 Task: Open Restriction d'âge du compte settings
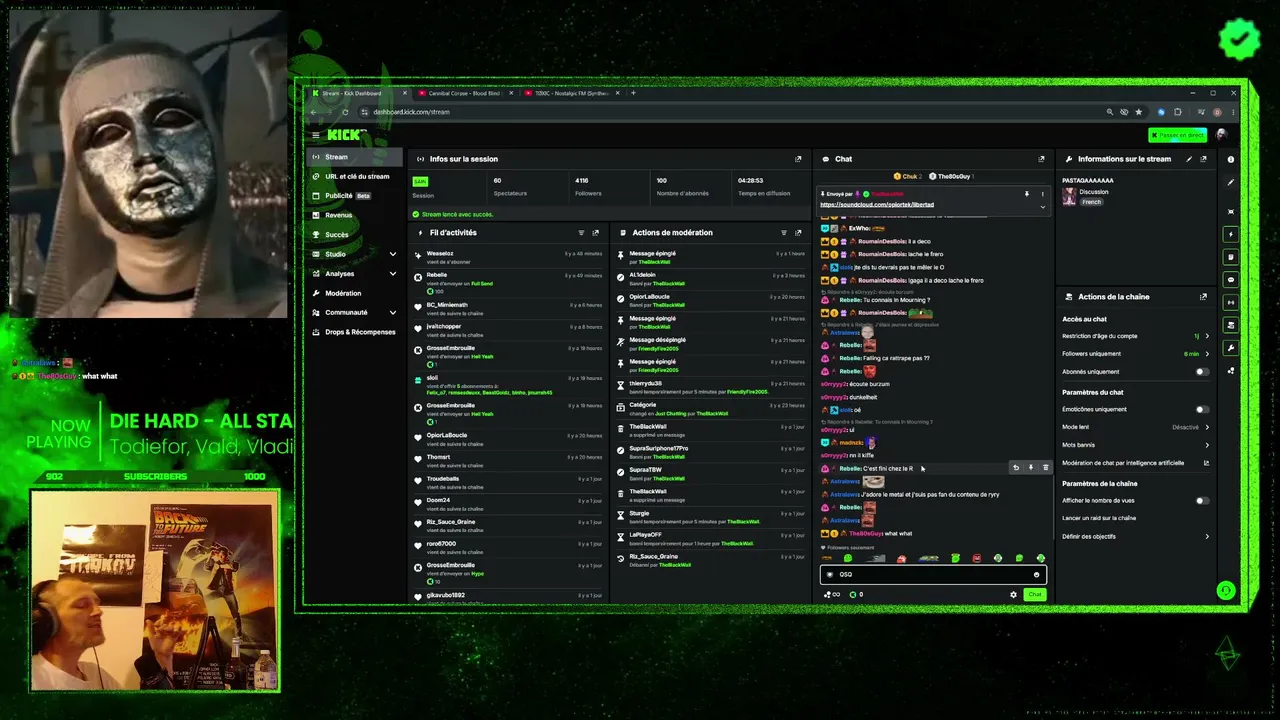1135,336
